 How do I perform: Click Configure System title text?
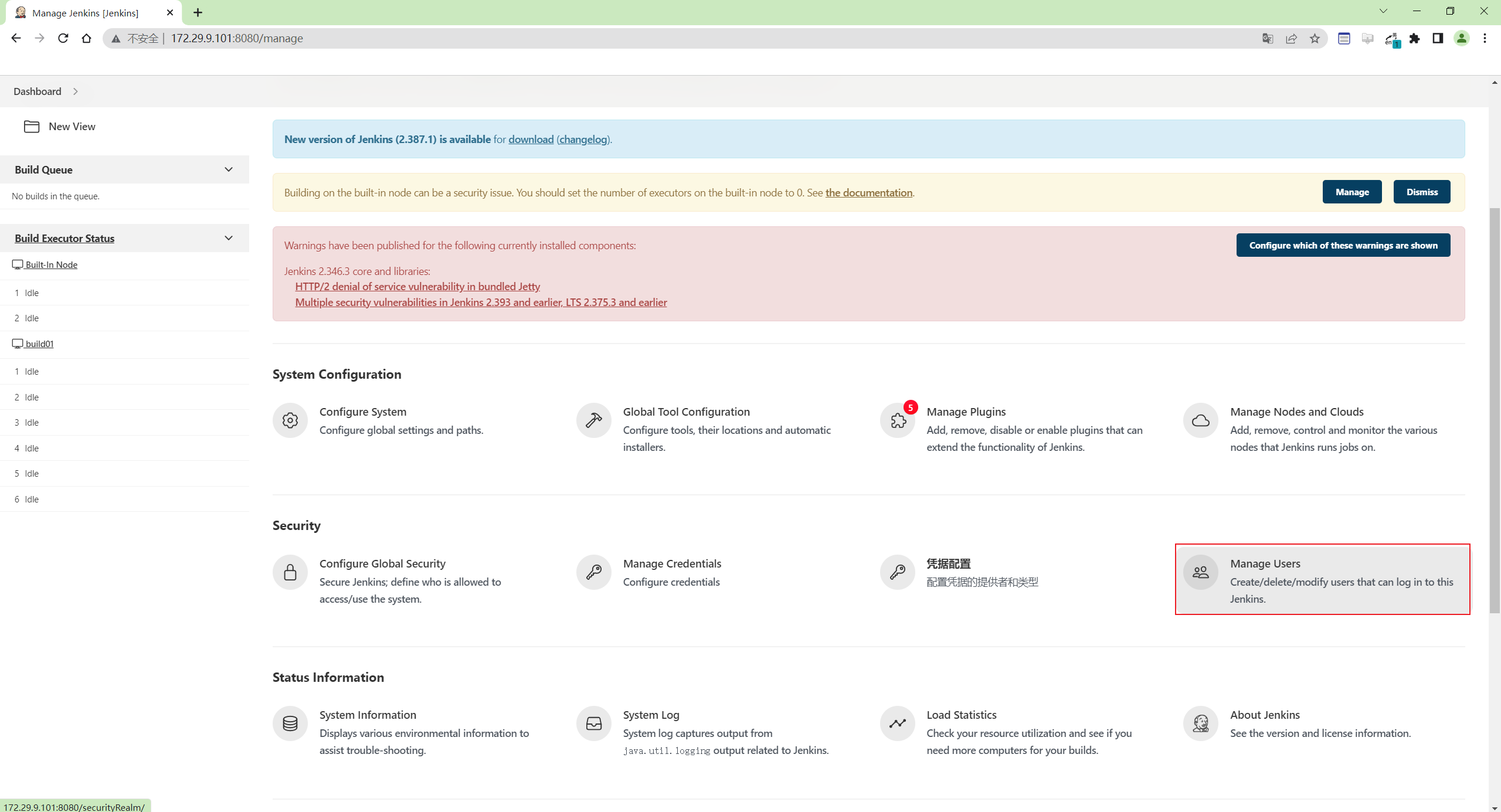(x=363, y=412)
